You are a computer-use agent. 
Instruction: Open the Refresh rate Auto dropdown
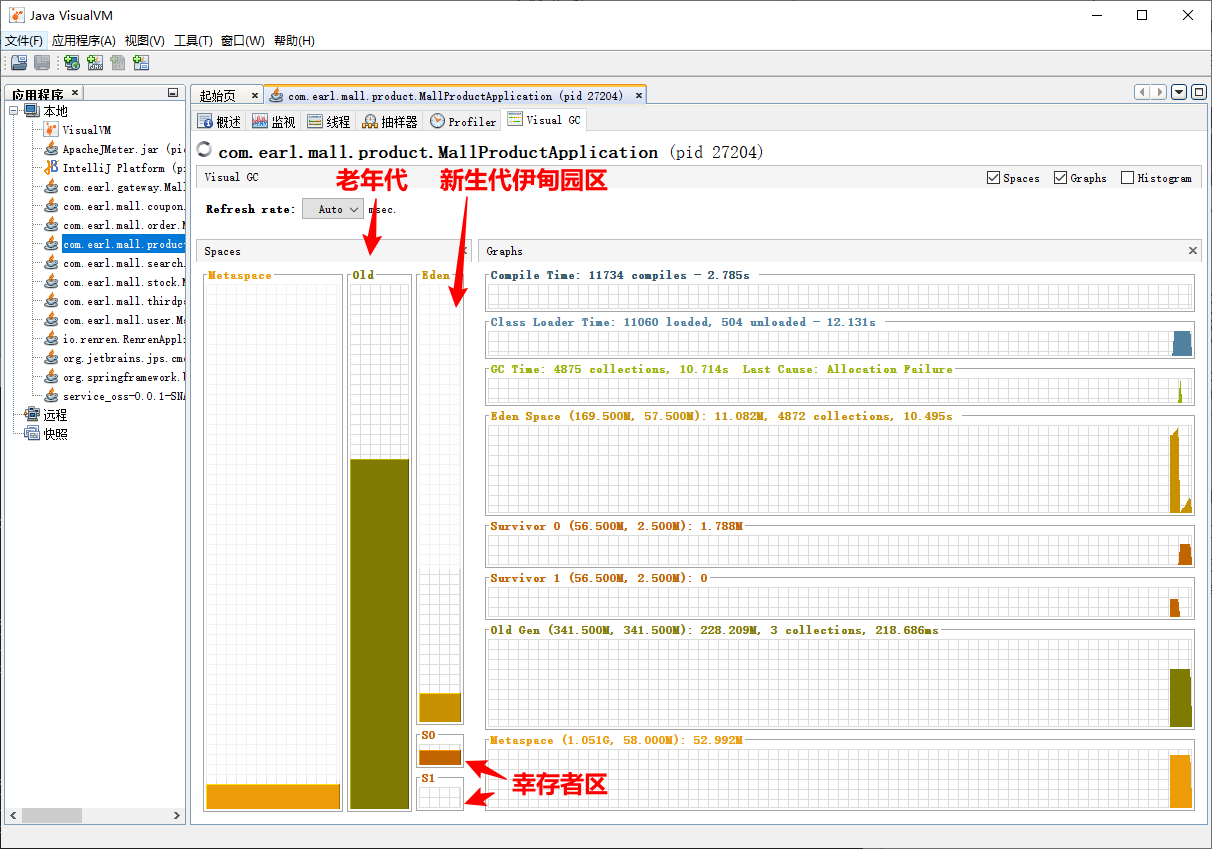tap(332, 209)
